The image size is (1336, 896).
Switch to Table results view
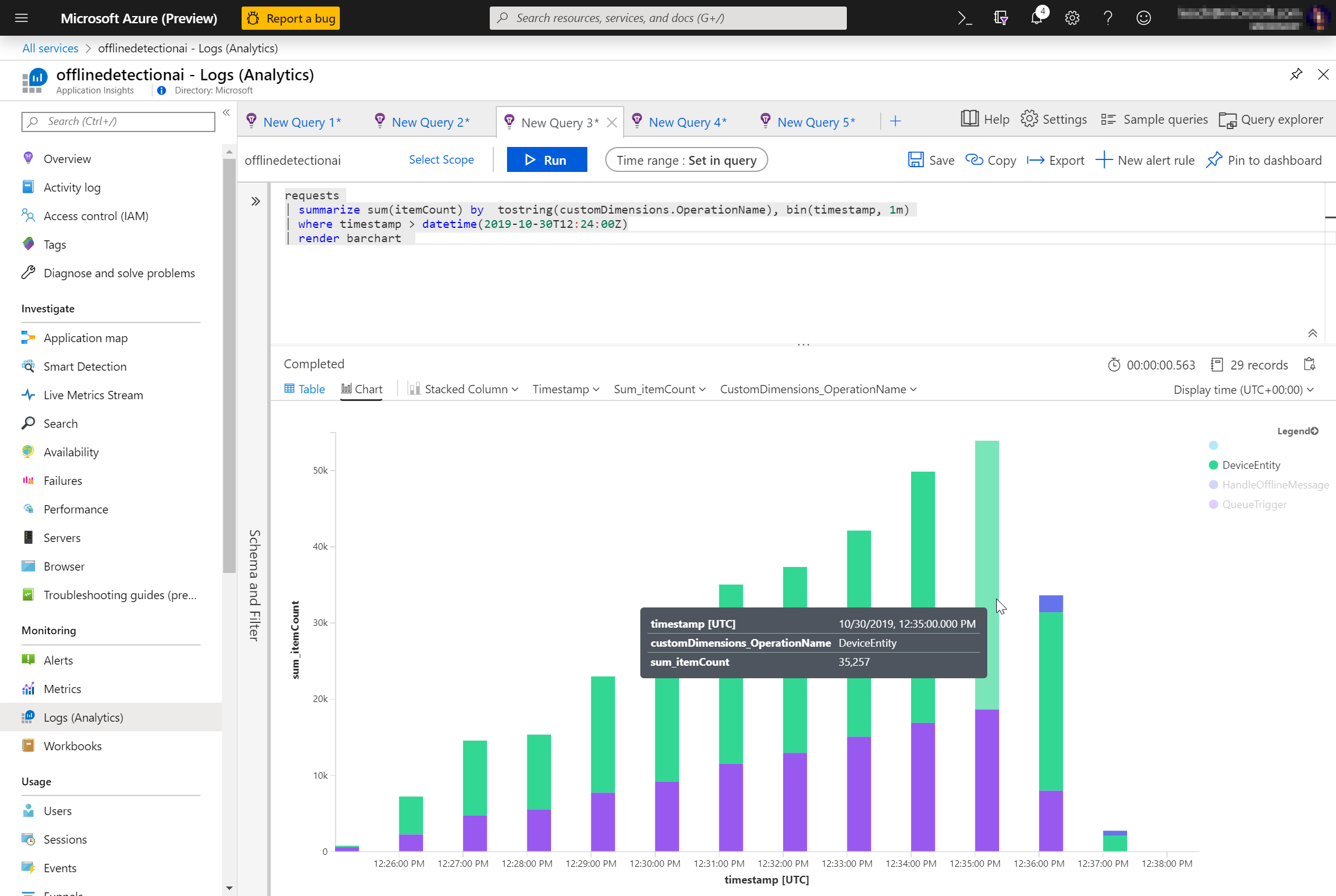305,389
